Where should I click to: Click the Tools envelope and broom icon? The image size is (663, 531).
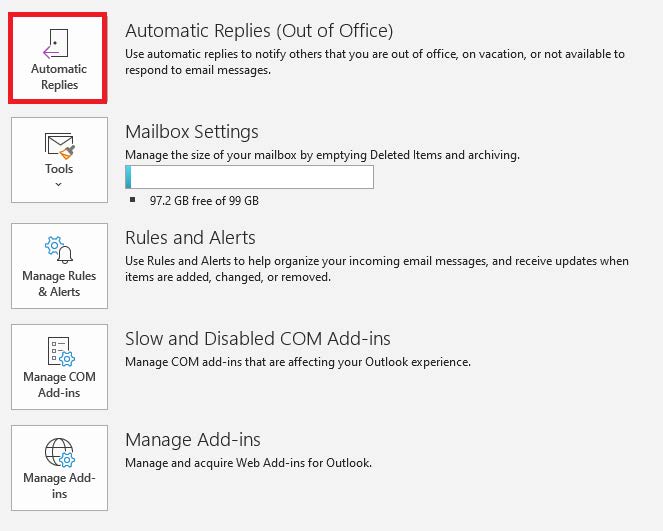click(x=60, y=145)
